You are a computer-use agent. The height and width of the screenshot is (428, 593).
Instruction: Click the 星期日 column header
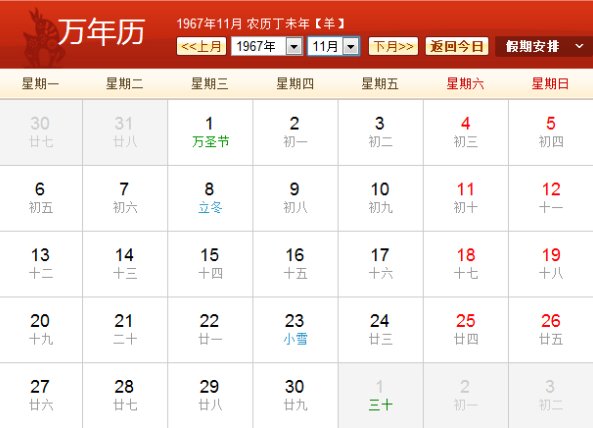[x=550, y=84]
